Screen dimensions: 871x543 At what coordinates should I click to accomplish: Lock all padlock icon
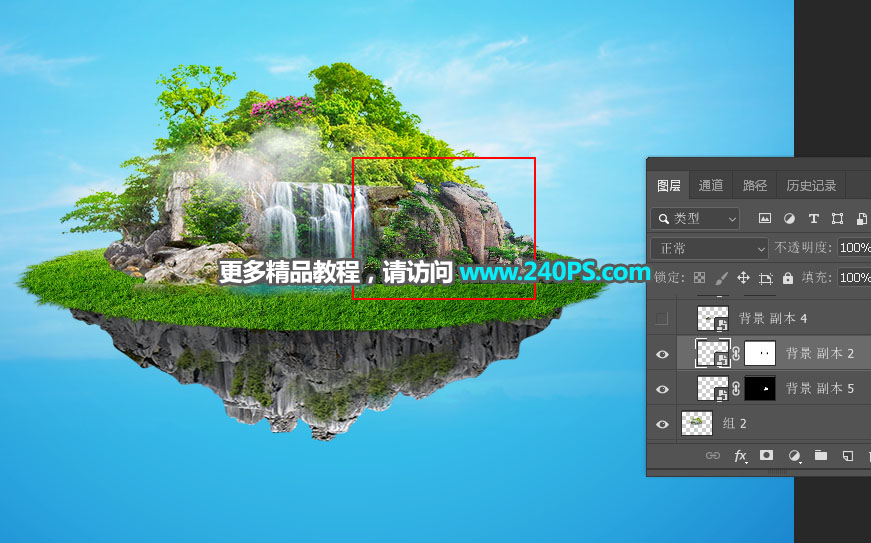point(788,278)
